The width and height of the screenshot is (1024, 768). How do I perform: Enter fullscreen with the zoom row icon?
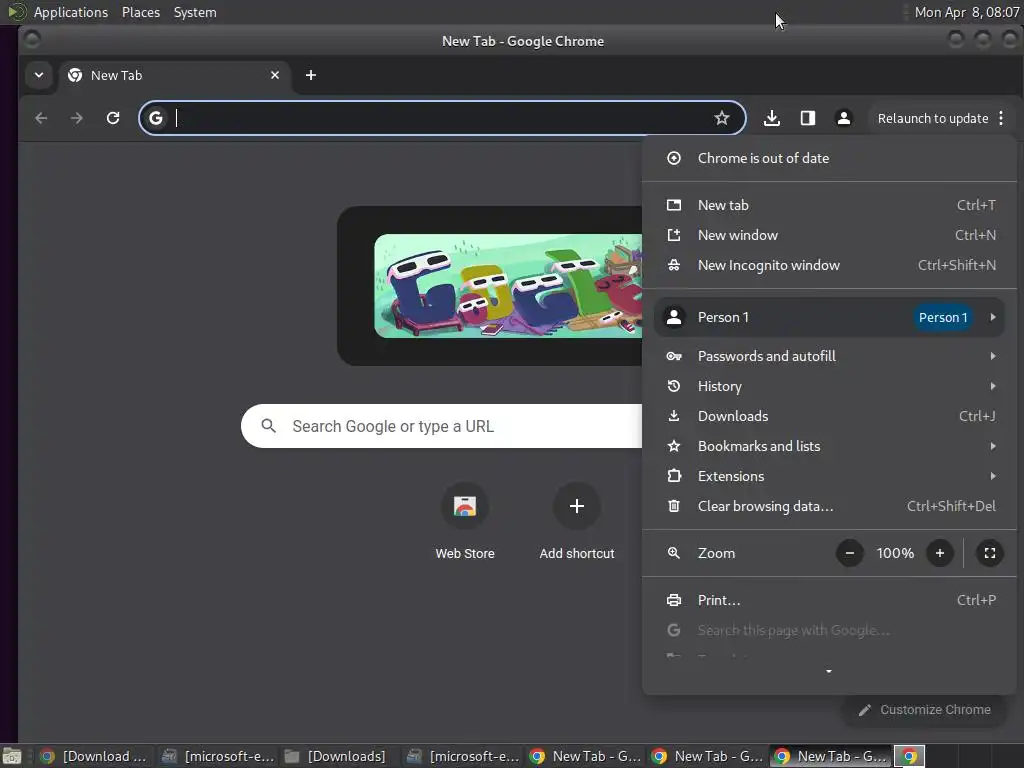pos(990,553)
